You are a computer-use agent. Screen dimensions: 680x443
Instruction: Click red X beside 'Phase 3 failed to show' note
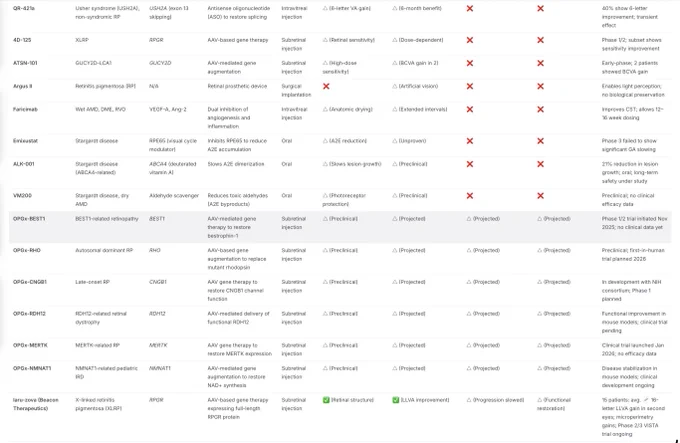tap(540, 141)
